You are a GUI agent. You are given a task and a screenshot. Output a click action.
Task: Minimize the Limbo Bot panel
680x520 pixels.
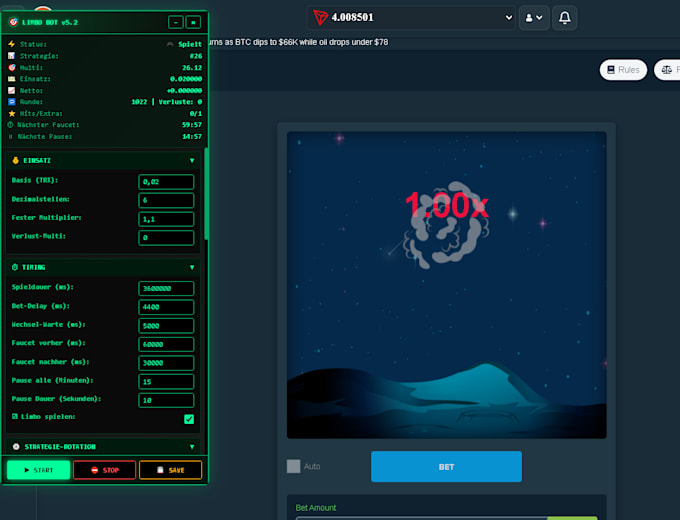[x=176, y=22]
